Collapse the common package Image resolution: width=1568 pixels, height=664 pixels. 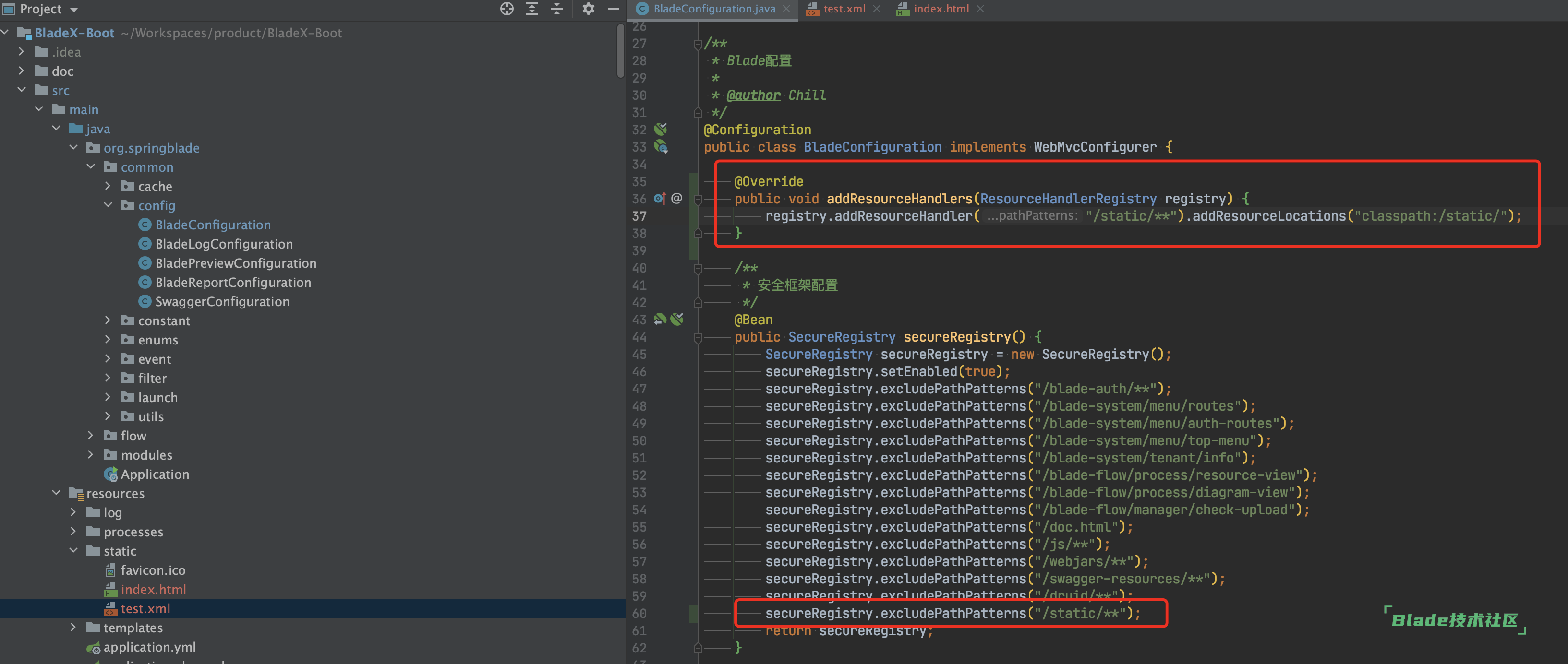click(x=91, y=166)
